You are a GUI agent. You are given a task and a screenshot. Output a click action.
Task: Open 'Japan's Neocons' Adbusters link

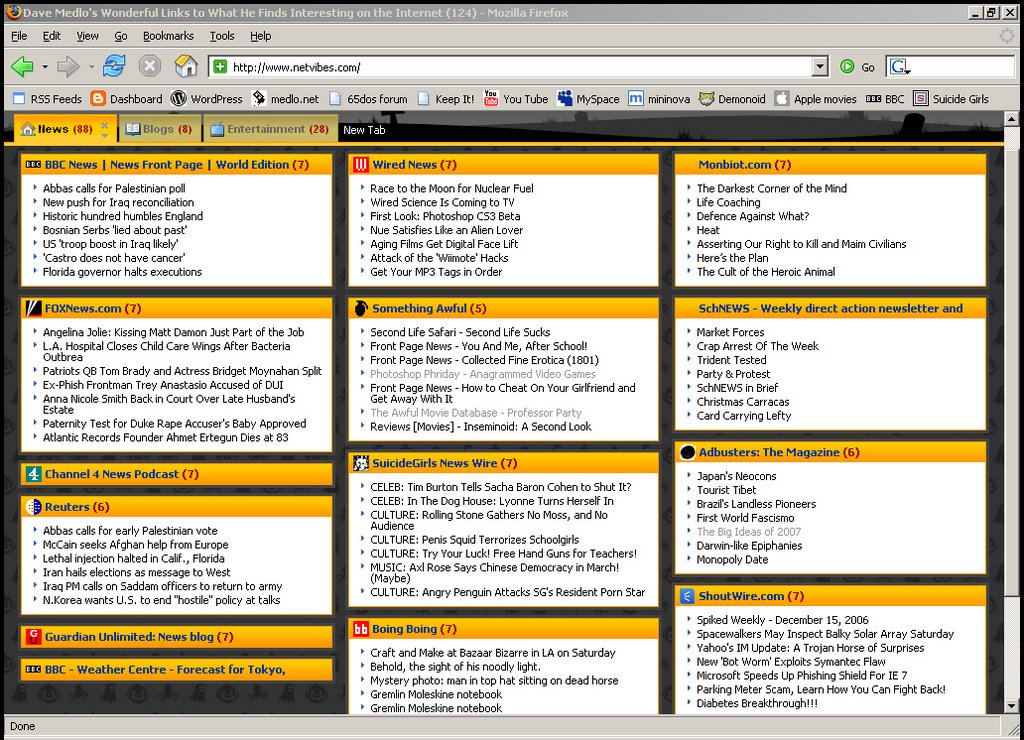pyautogui.click(x=736, y=476)
